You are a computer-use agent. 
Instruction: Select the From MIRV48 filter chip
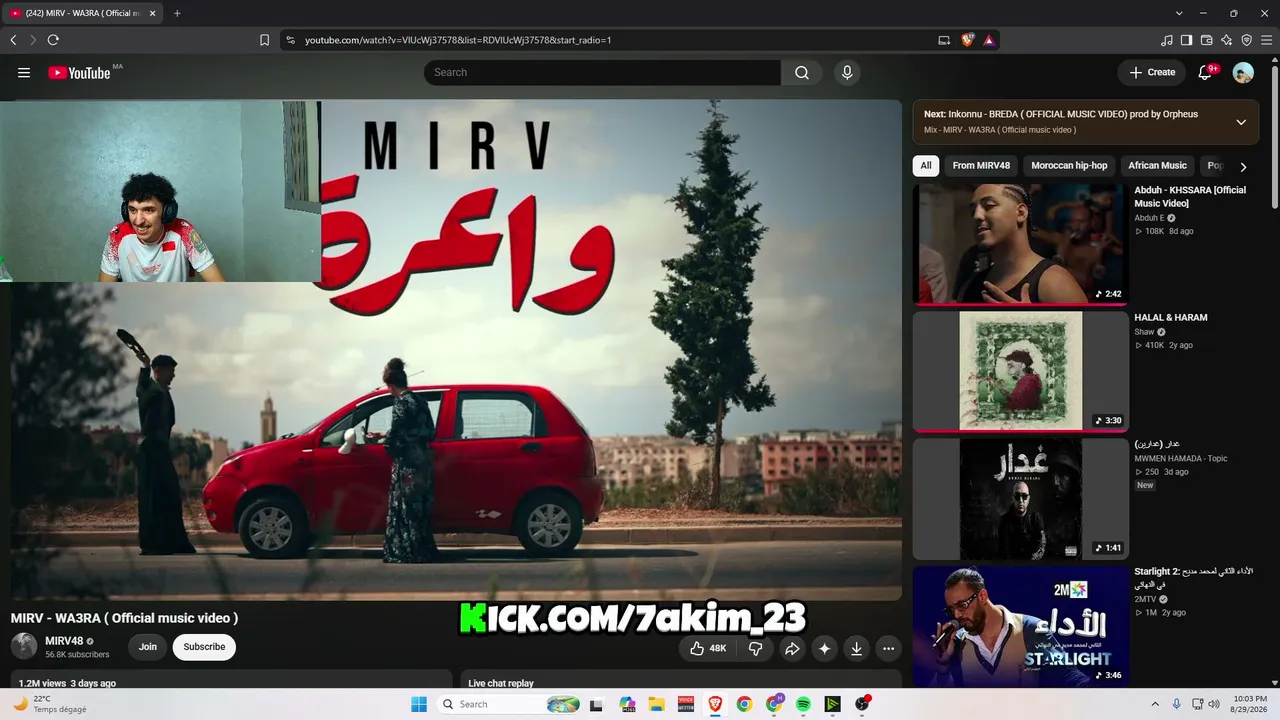tap(981, 166)
